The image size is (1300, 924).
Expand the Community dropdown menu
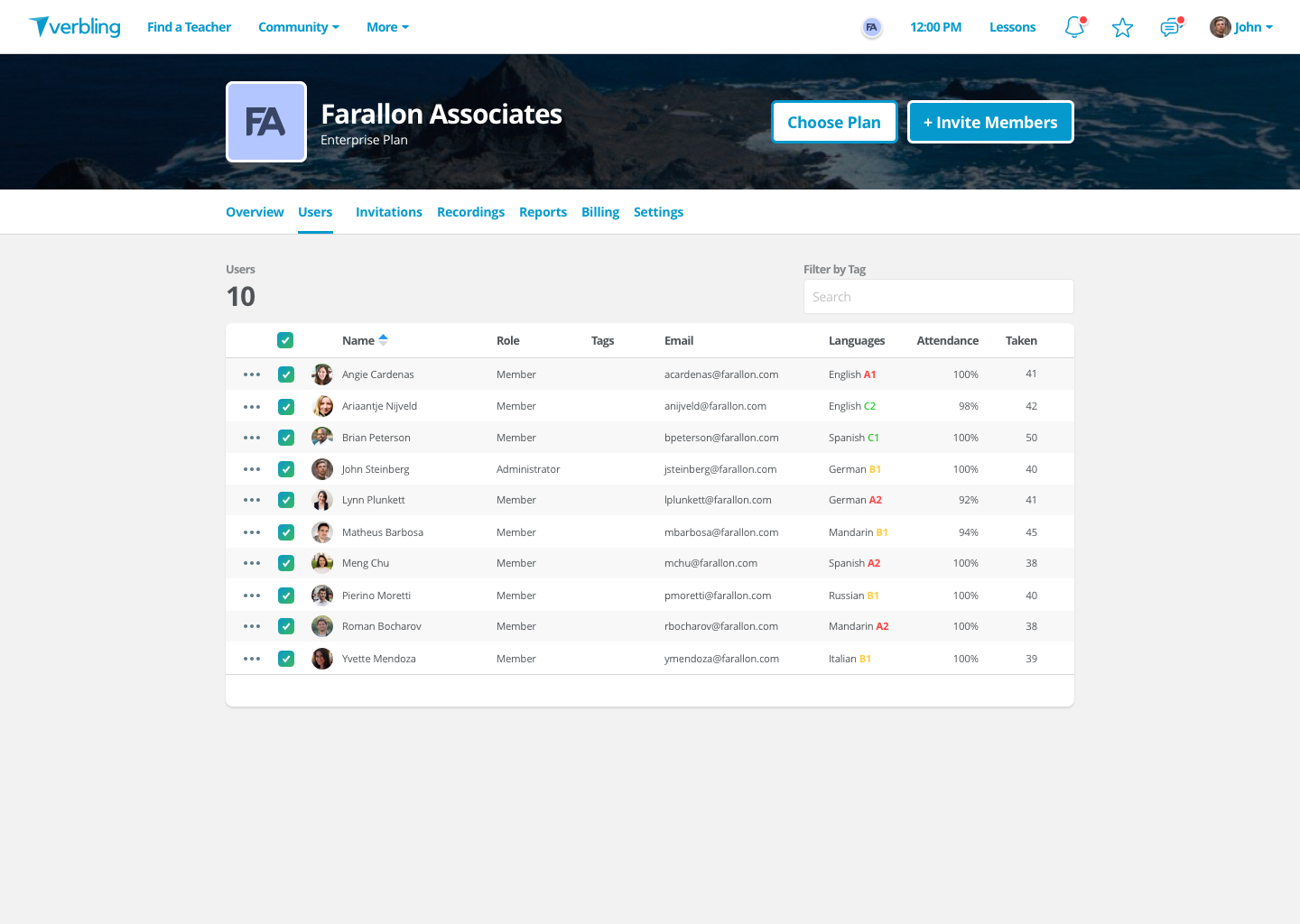(299, 27)
